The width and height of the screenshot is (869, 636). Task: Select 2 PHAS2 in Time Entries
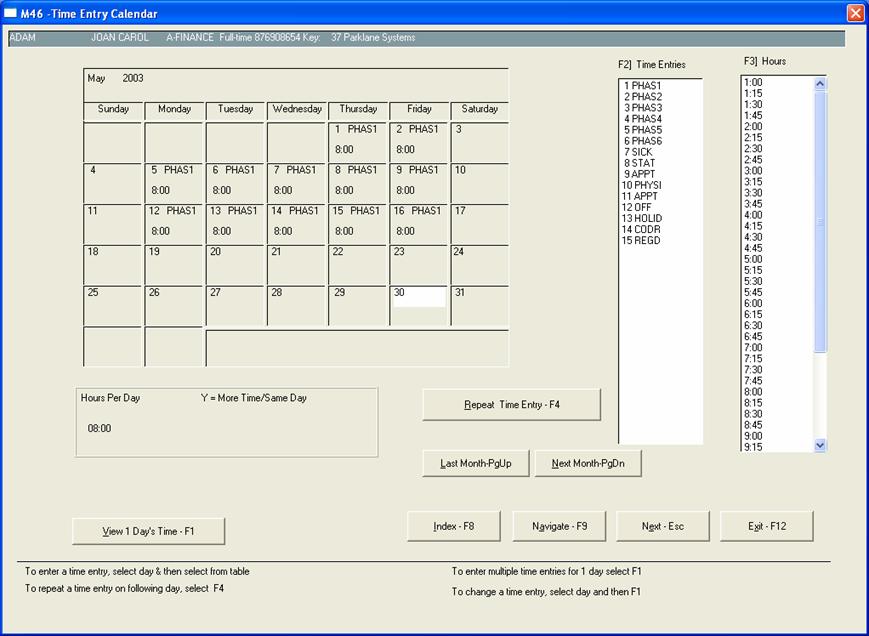tap(642, 97)
